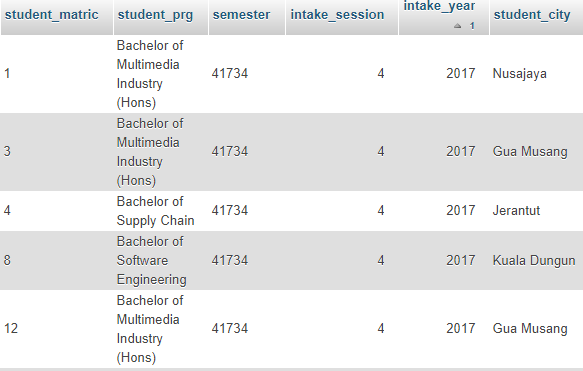Sort by intake_year column header
This screenshot has width=583, height=371.
(x=439, y=6)
